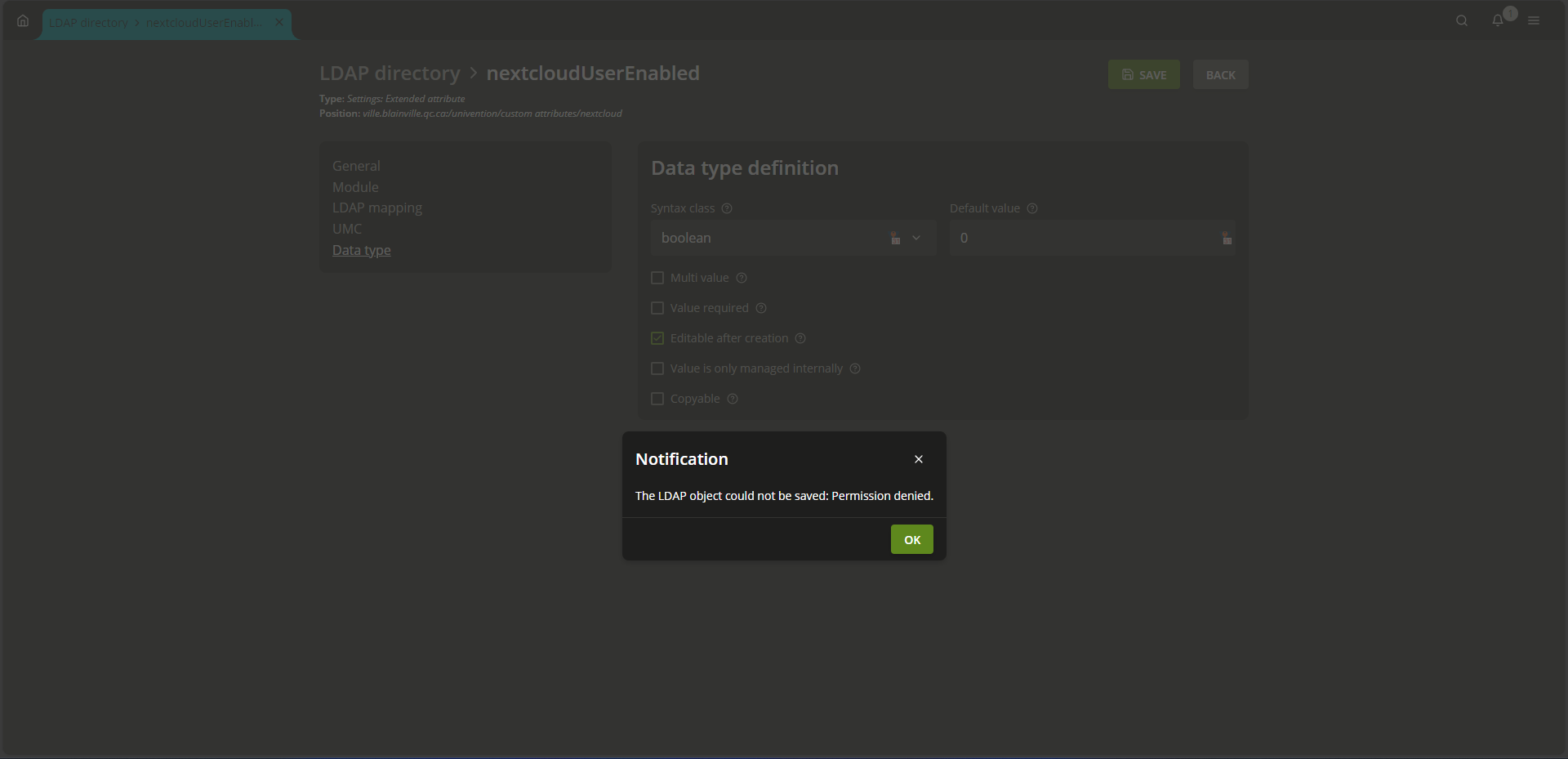Image resolution: width=1568 pixels, height=759 pixels.
Task: Open the Module section
Action: pos(355,187)
